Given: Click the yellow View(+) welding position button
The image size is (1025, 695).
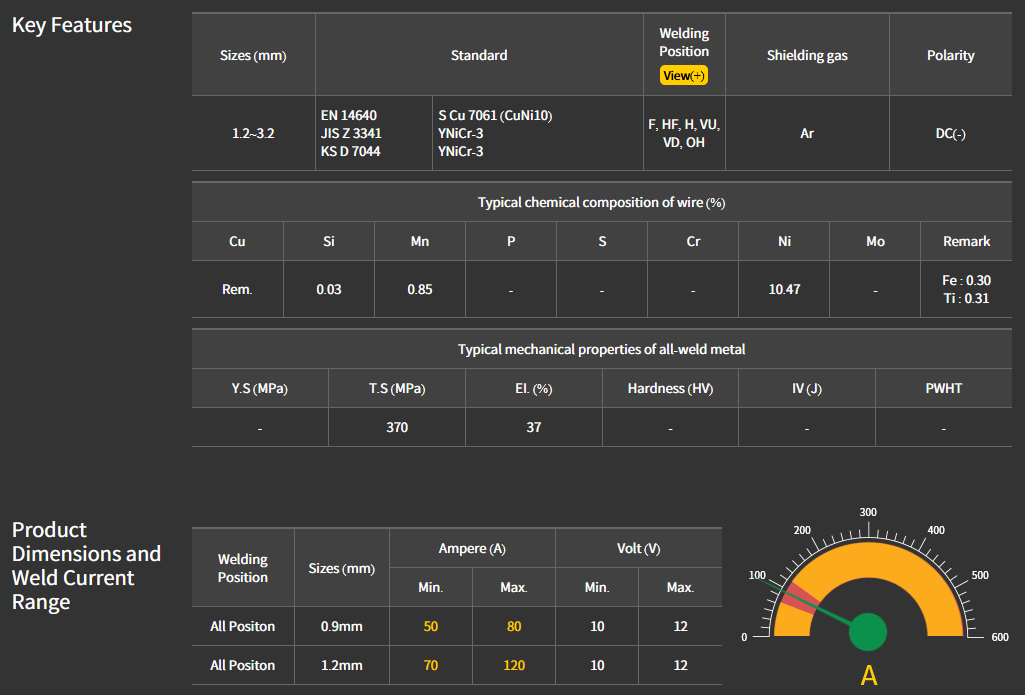Looking at the screenshot, I should pyautogui.click(x=684, y=76).
